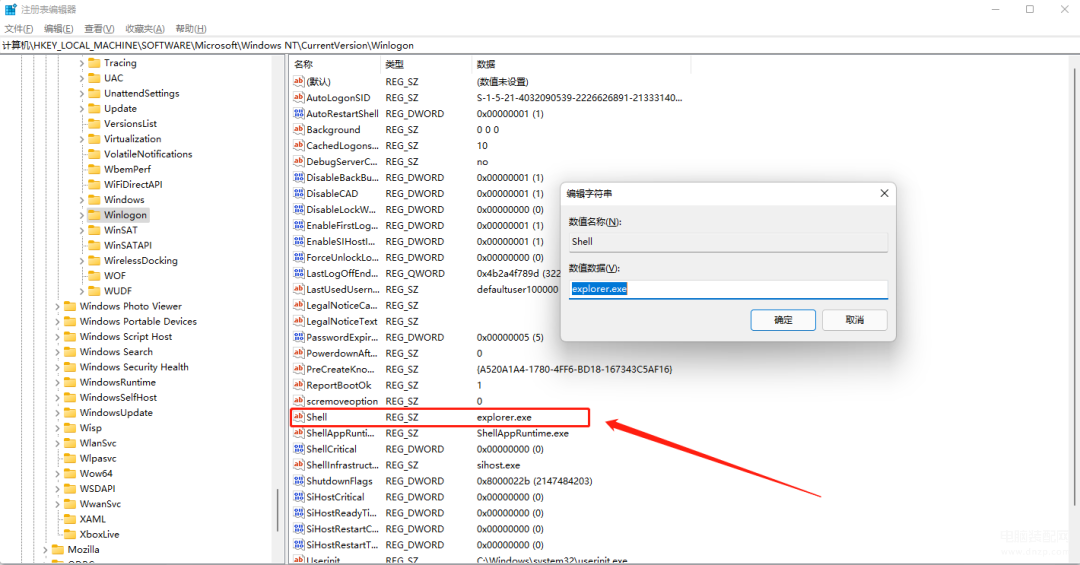Click the 数值数据 input field
The width and height of the screenshot is (1080, 565).
(x=728, y=289)
